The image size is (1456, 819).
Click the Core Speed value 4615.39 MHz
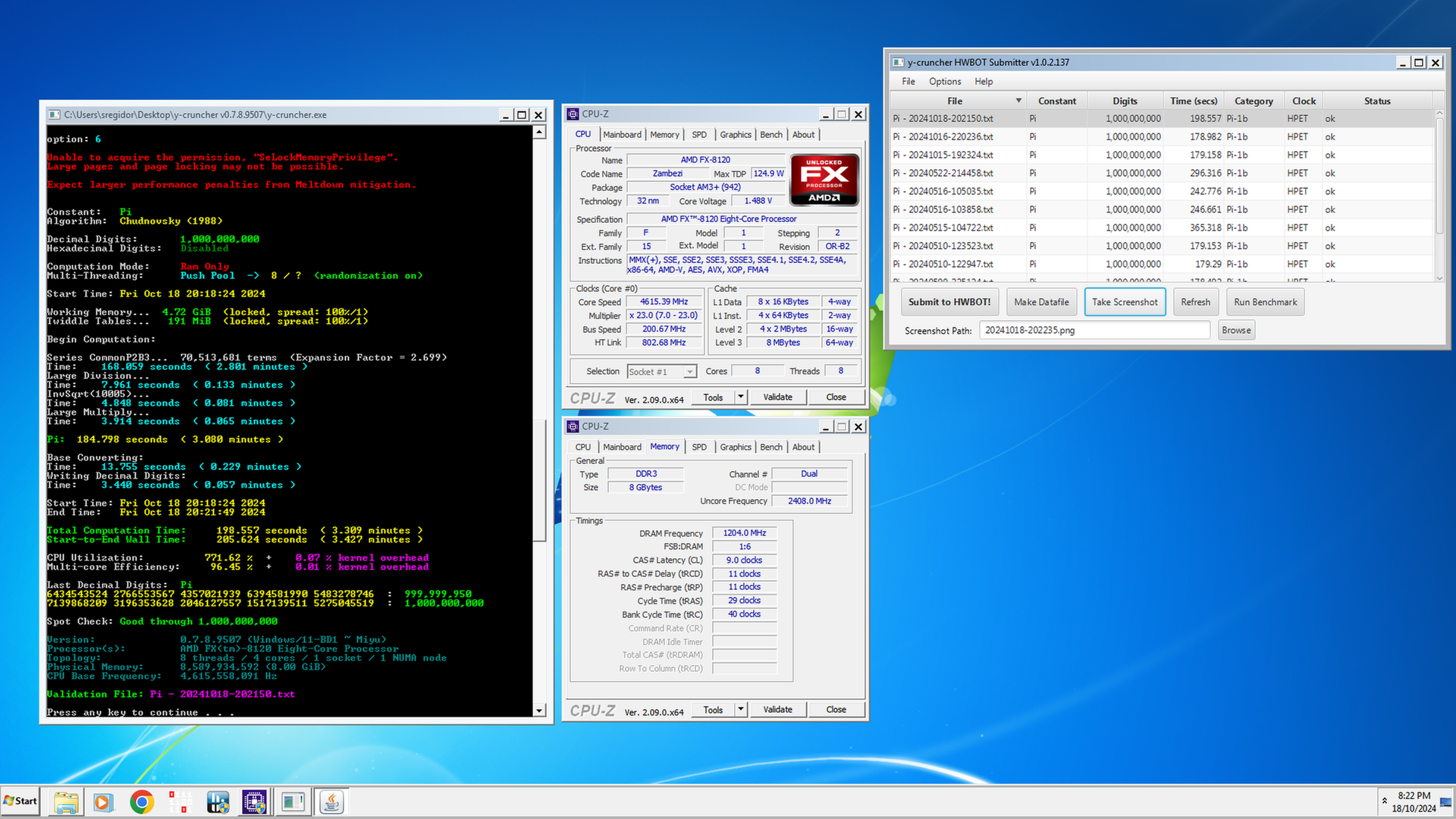coord(664,302)
